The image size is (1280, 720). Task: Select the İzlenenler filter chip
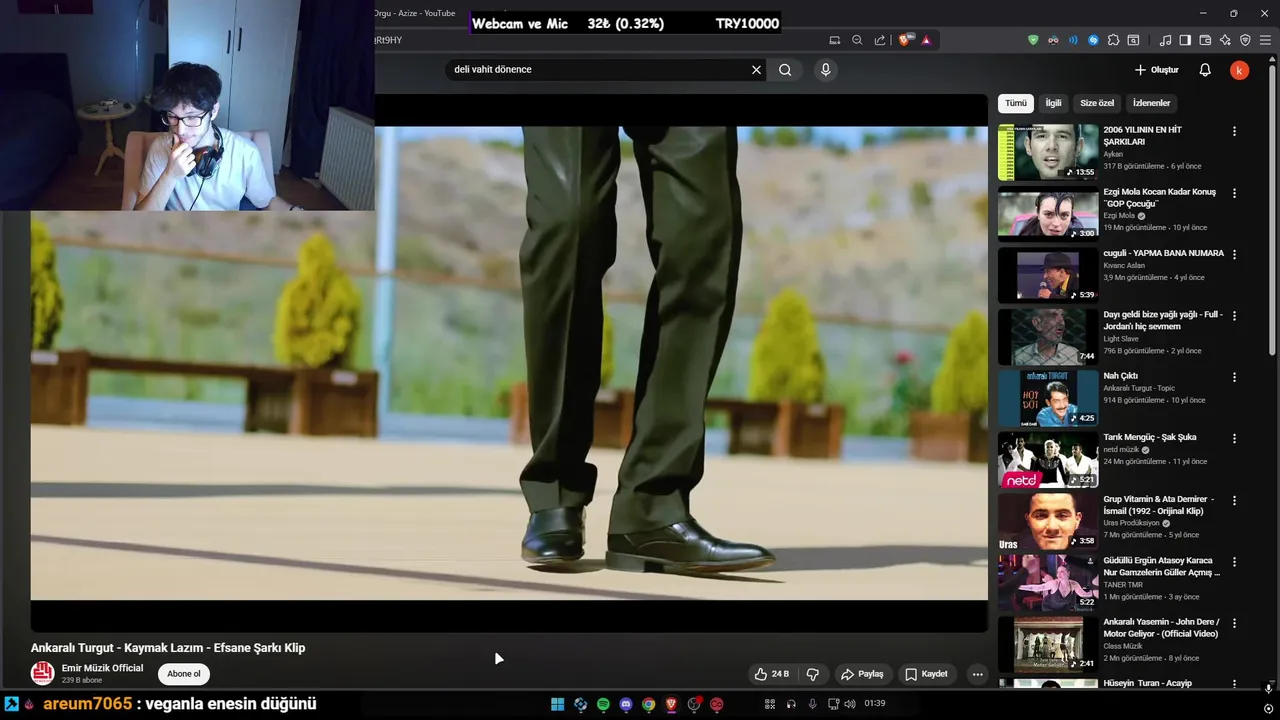pos(1151,103)
